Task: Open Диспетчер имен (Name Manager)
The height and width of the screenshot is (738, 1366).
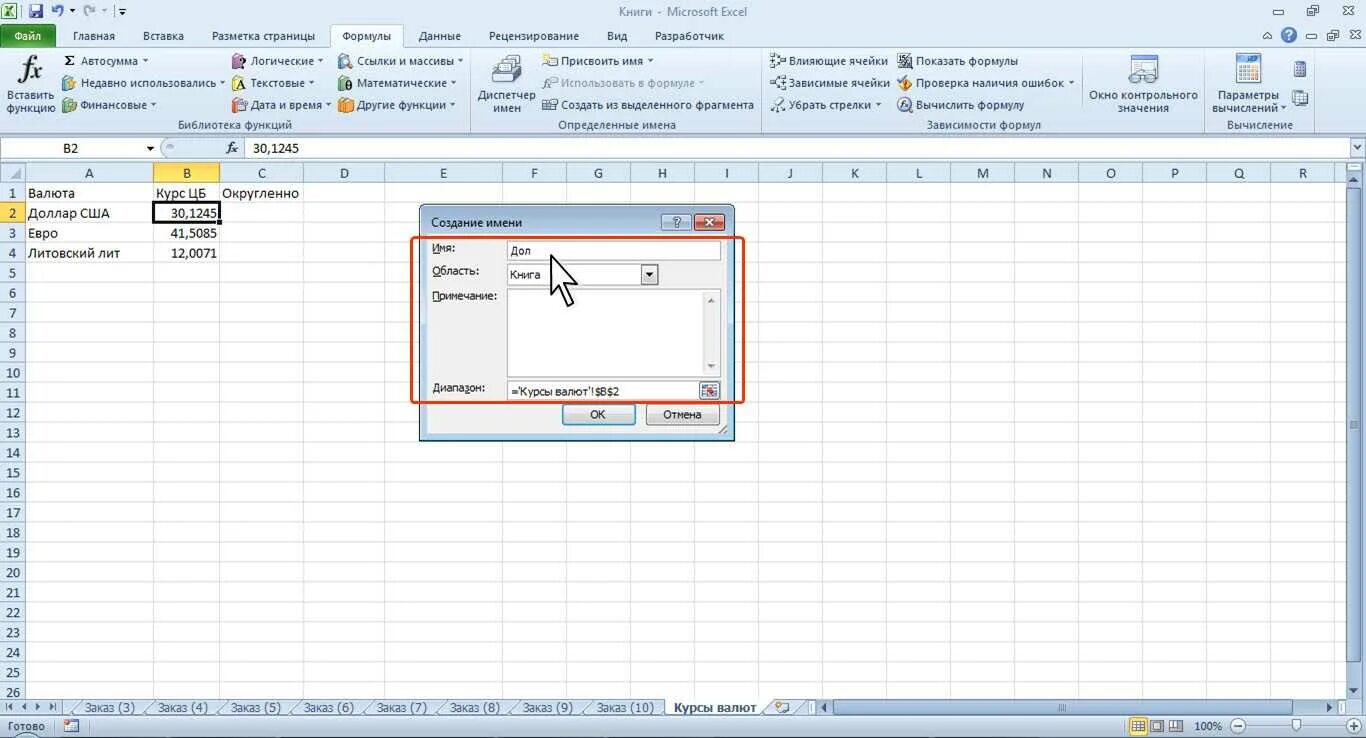Action: [x=507, y=85]
